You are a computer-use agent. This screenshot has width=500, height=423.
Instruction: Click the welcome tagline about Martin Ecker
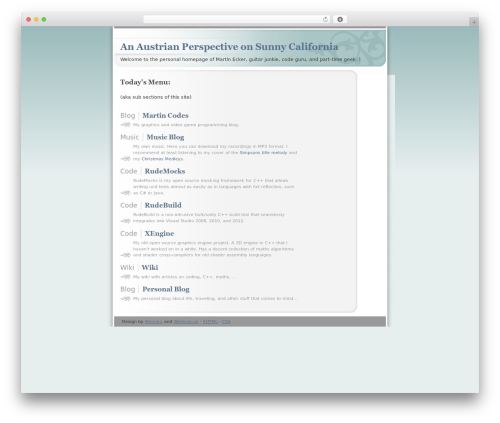point(240,59)
